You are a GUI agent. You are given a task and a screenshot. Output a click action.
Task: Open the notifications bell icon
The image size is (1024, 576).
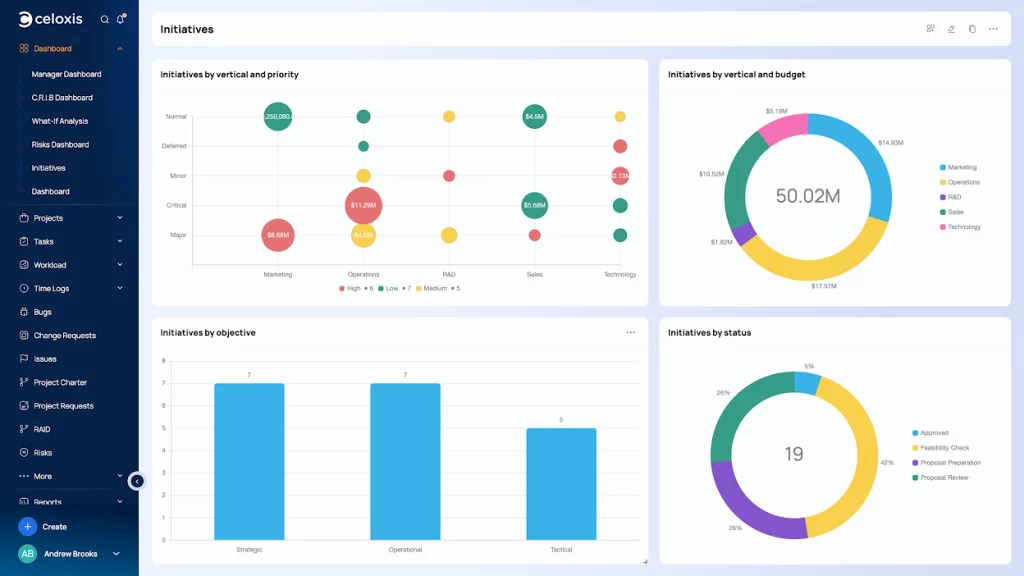[x=122, y=18]
